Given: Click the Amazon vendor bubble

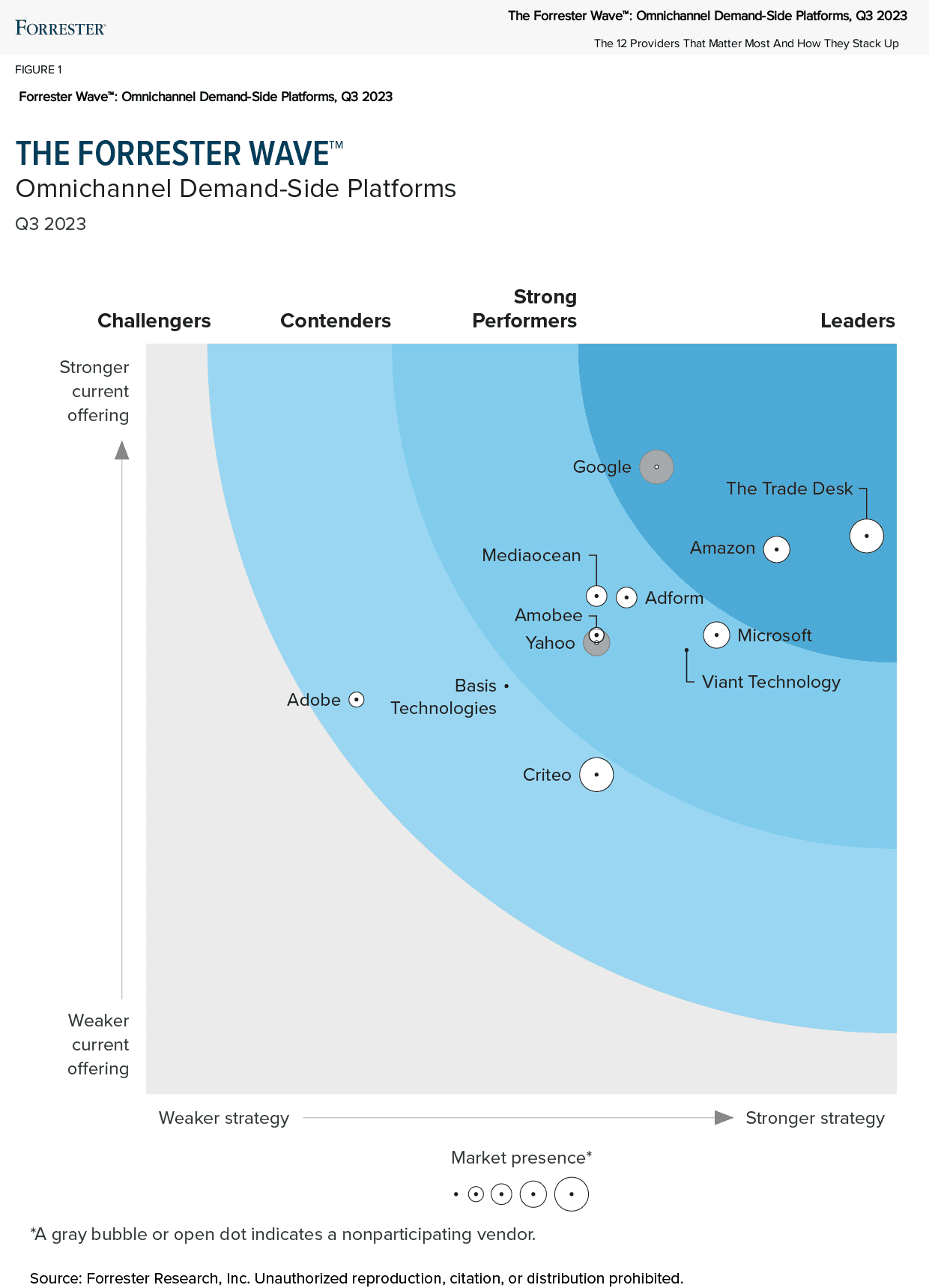Looking at the screenshot, I should click(x=776, y=549).
